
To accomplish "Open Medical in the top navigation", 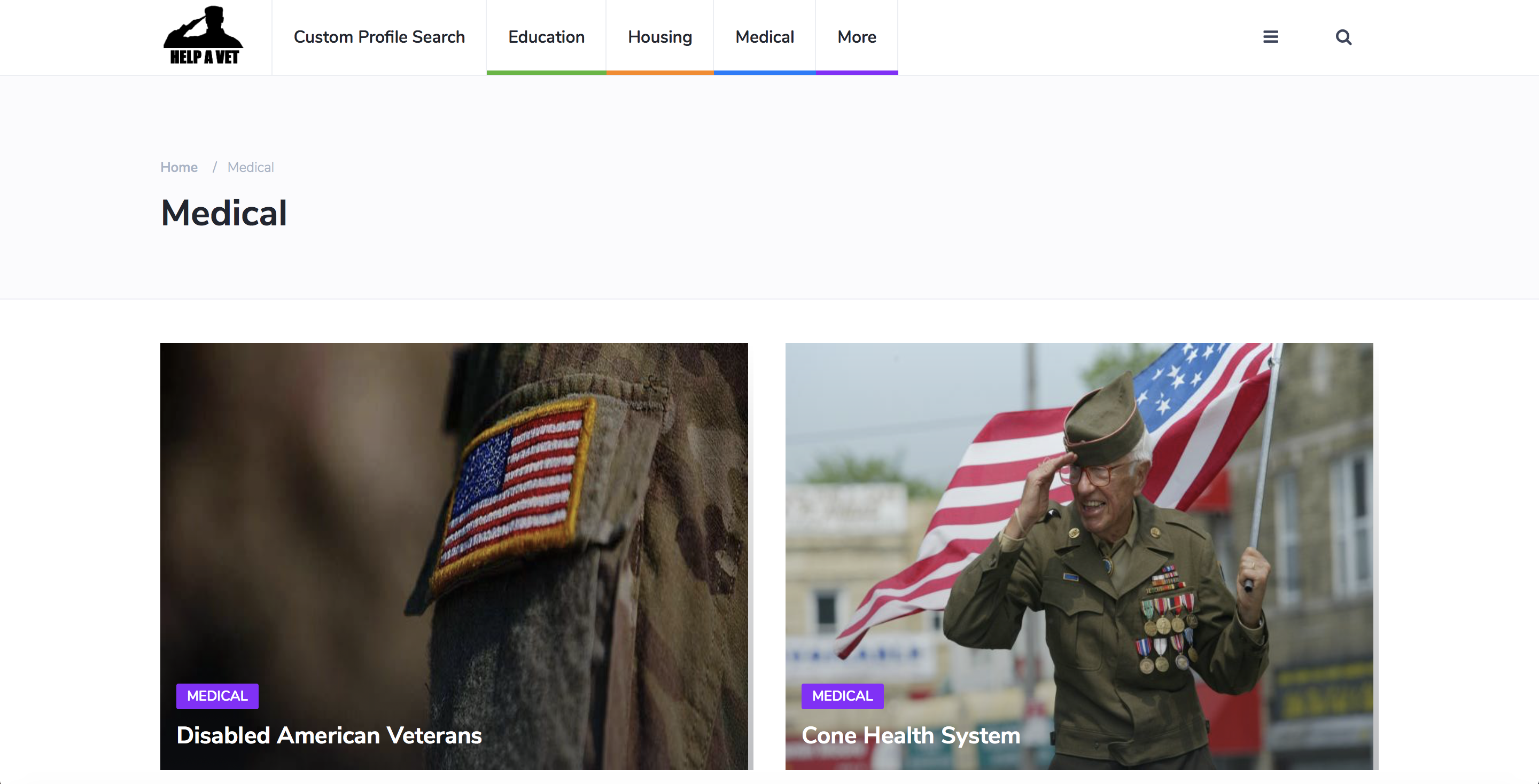I will click(764, 37).
